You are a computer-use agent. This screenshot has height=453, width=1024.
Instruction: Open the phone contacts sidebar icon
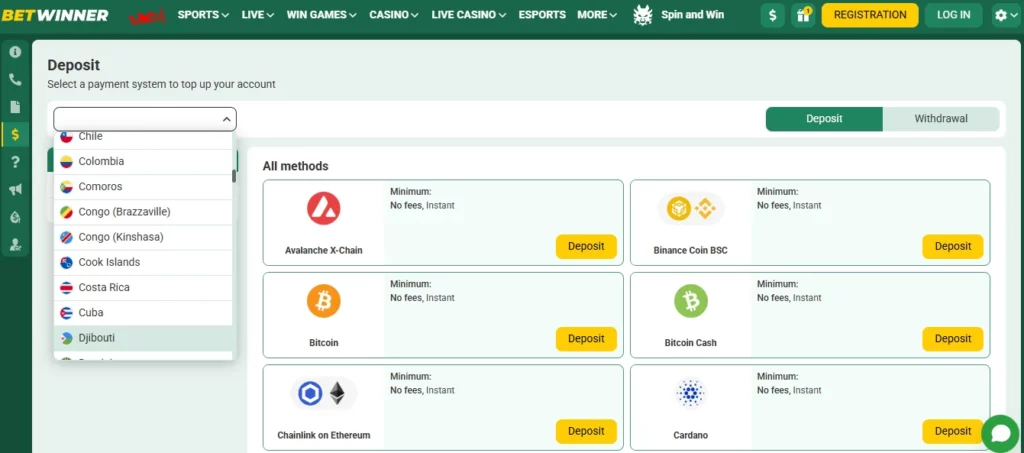15,79
